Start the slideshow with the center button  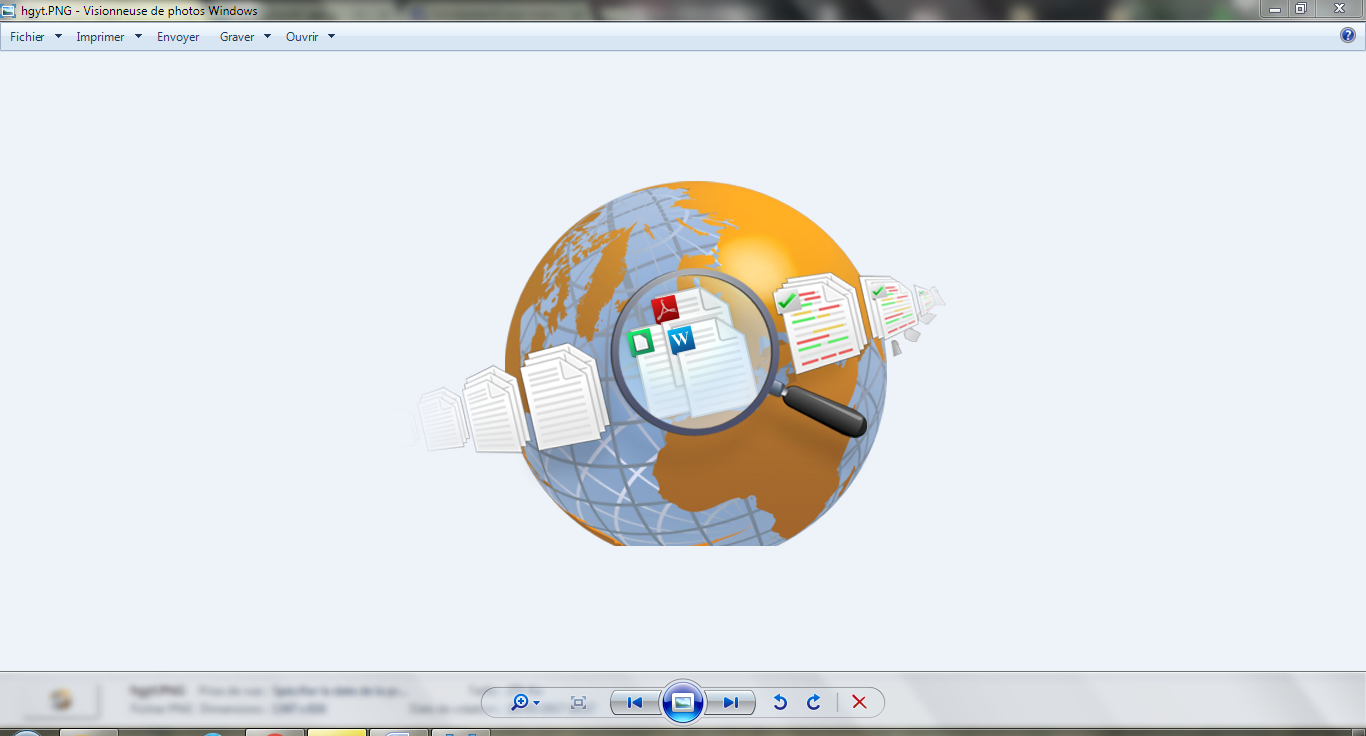(683, 703)
